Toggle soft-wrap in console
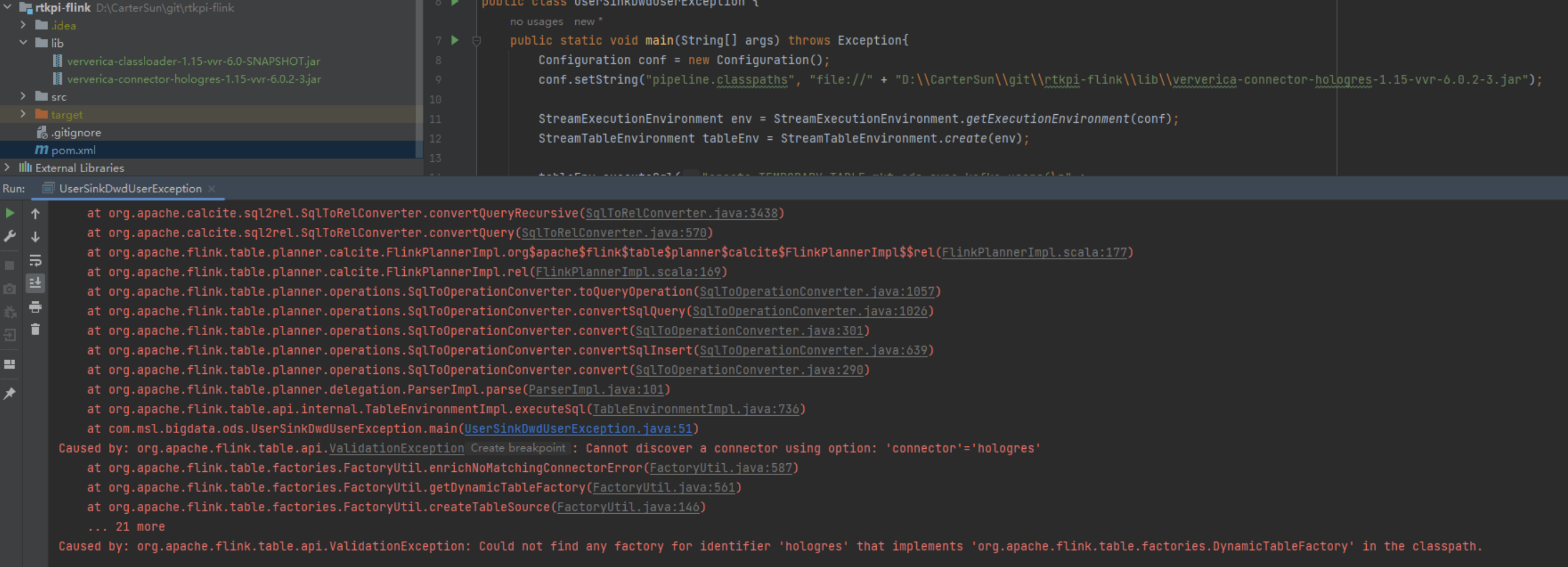Screen dimensions: 1568x567 click(35, 260)
